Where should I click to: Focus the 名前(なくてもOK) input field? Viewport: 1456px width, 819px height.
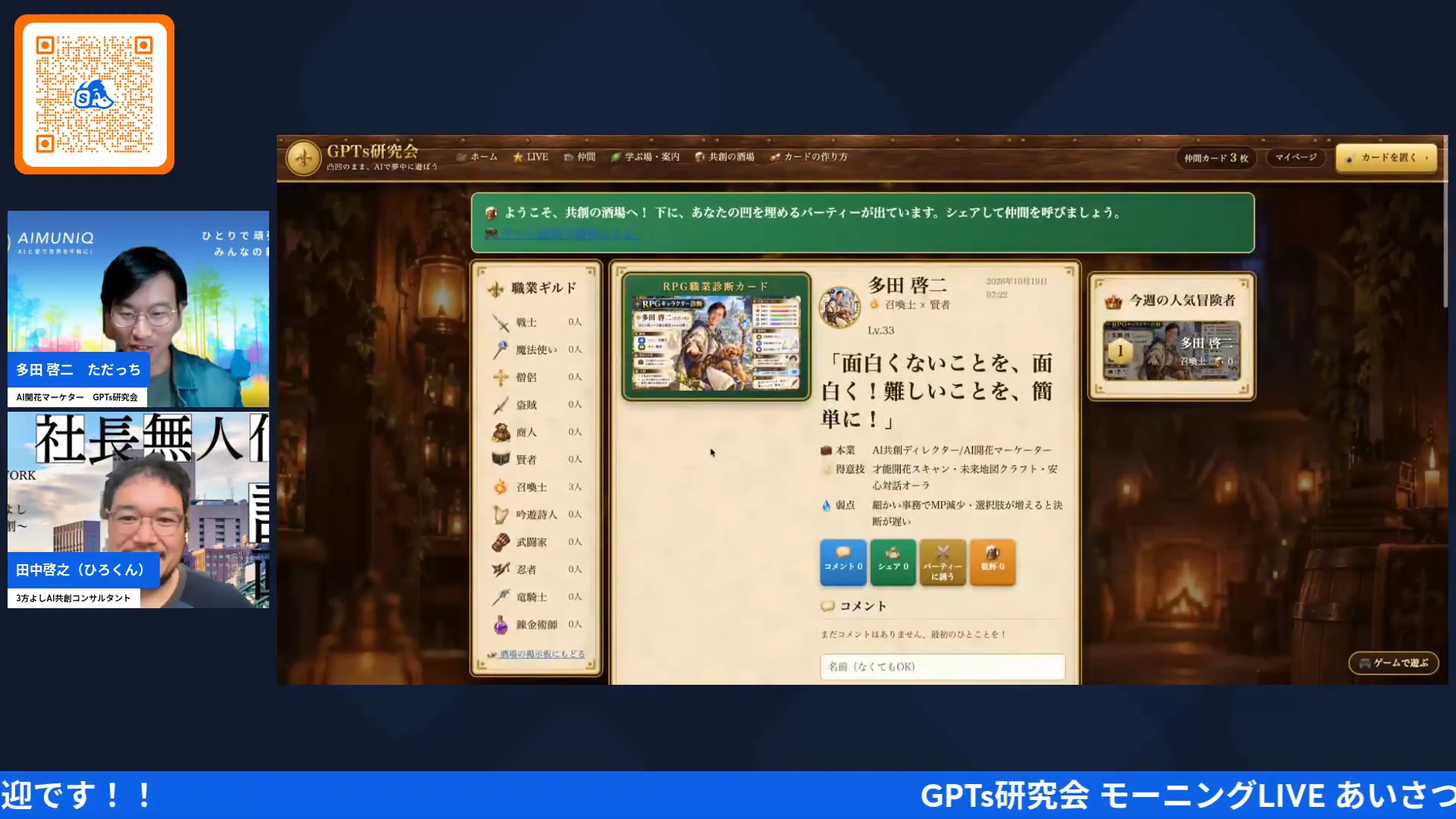(x=943, y=667)
